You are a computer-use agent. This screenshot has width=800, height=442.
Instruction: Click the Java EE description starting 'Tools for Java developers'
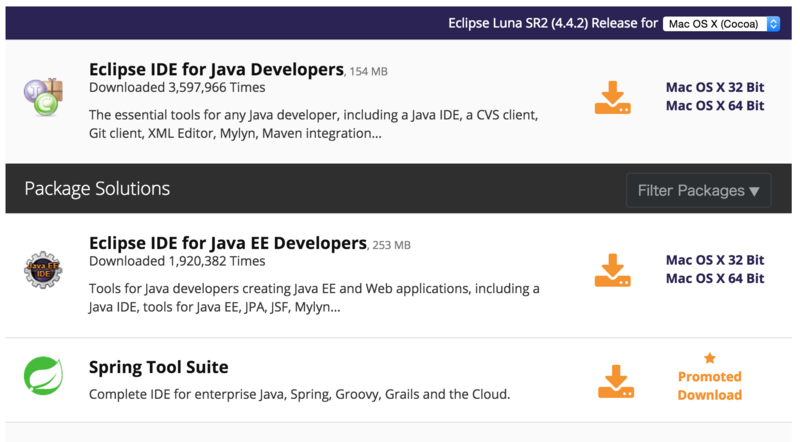pos(314,298)
